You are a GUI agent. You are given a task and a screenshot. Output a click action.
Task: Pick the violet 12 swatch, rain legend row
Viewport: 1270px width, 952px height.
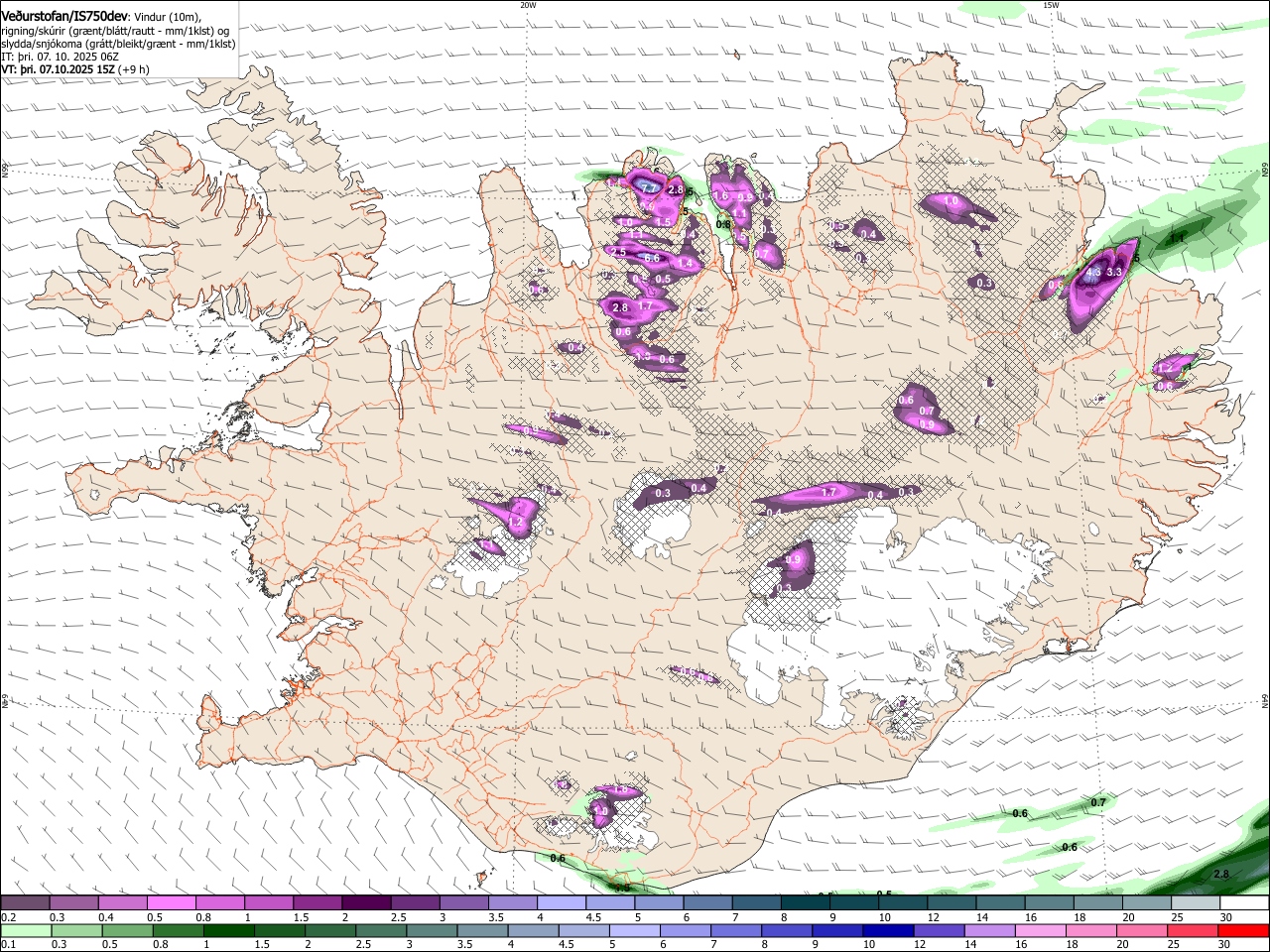[x=940, y=930]
